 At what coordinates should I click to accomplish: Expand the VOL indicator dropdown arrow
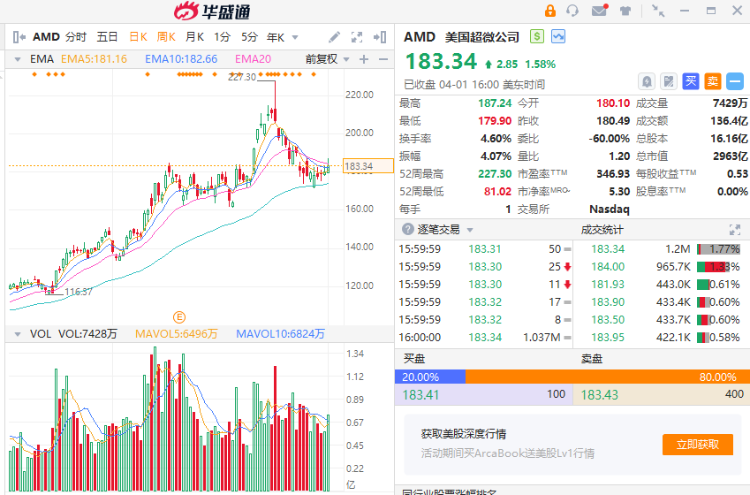click(x=18, y=334)
